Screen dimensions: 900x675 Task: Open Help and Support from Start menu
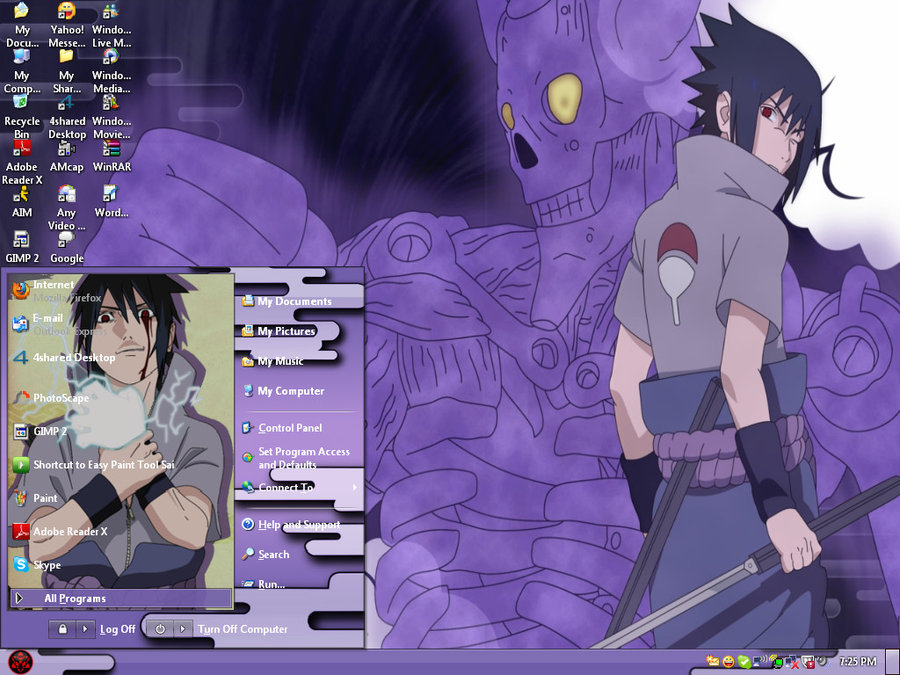coord(292,525)
